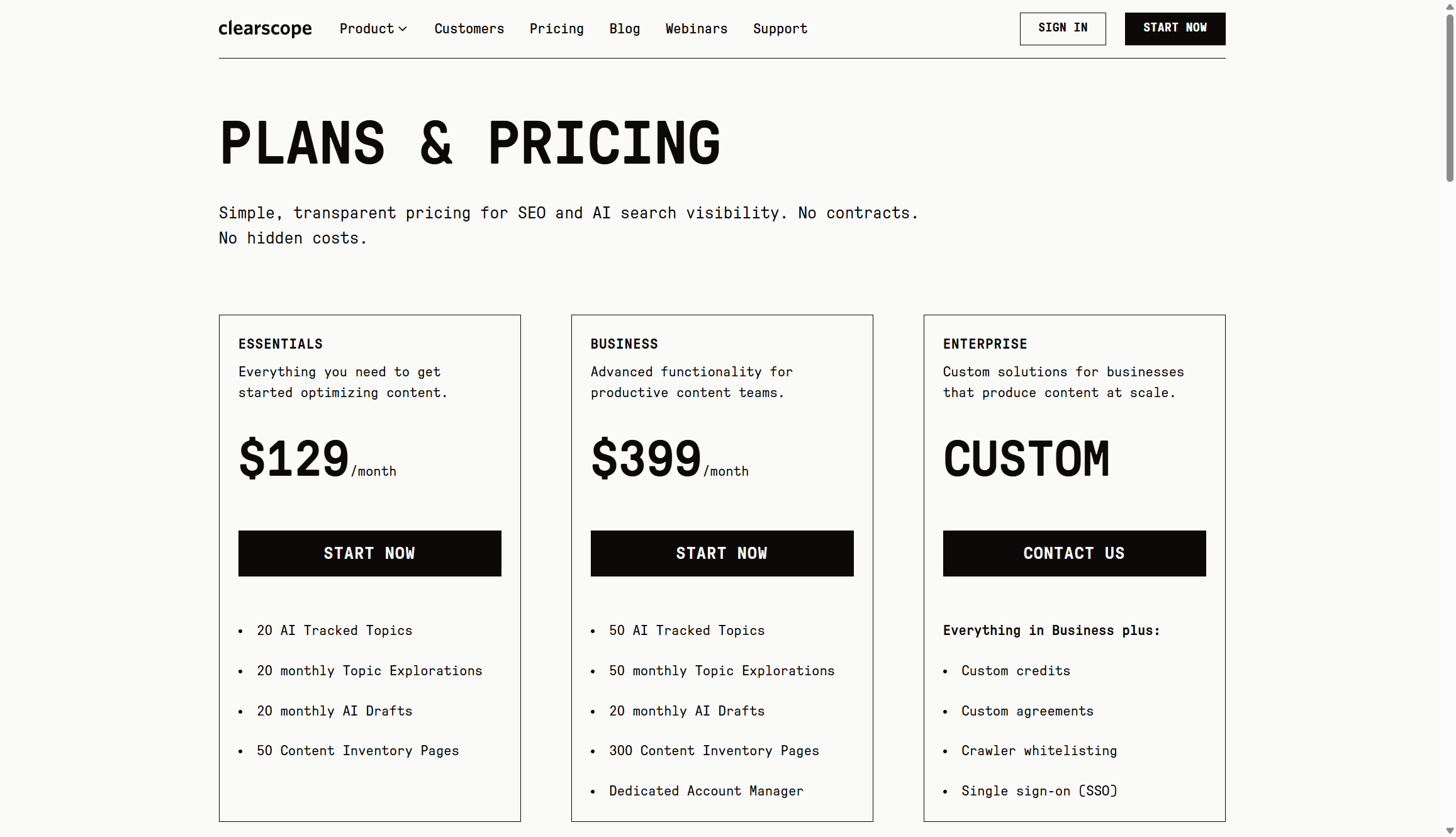
Task: Click the ENTERPRISE plan title
Action: tap(985, 344)
